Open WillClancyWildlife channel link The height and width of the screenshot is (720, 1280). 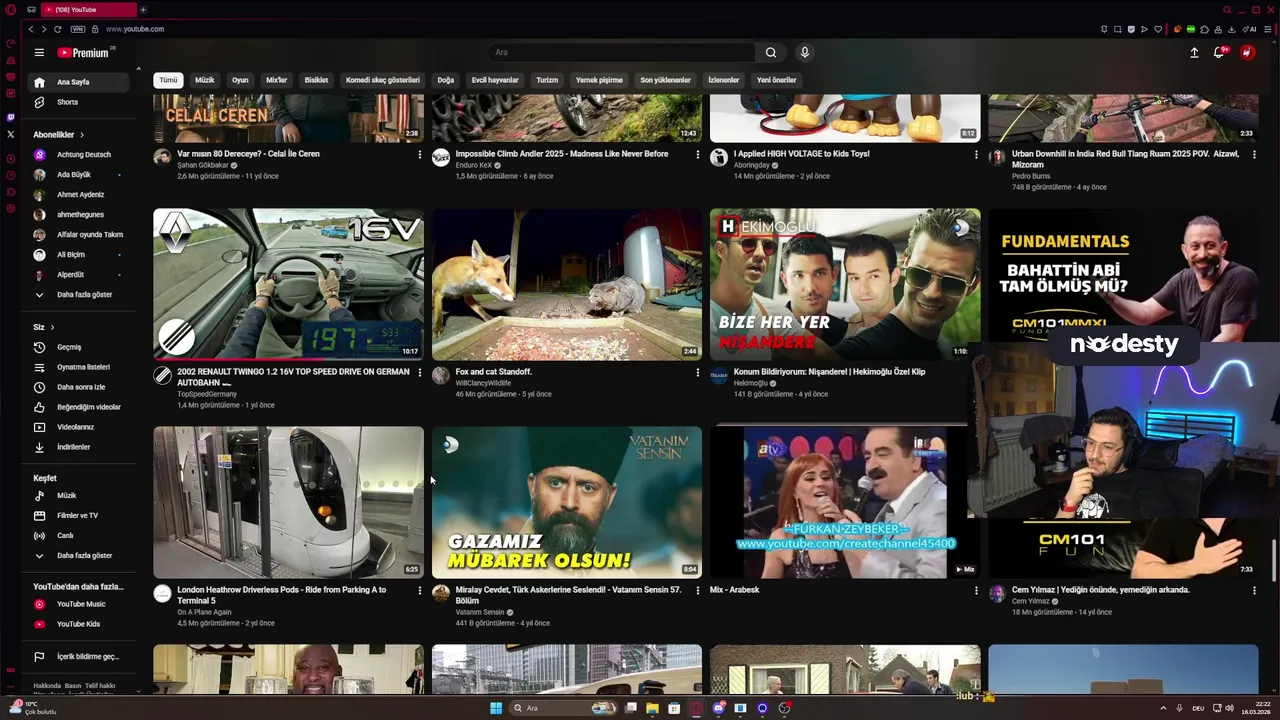point(483,383)
